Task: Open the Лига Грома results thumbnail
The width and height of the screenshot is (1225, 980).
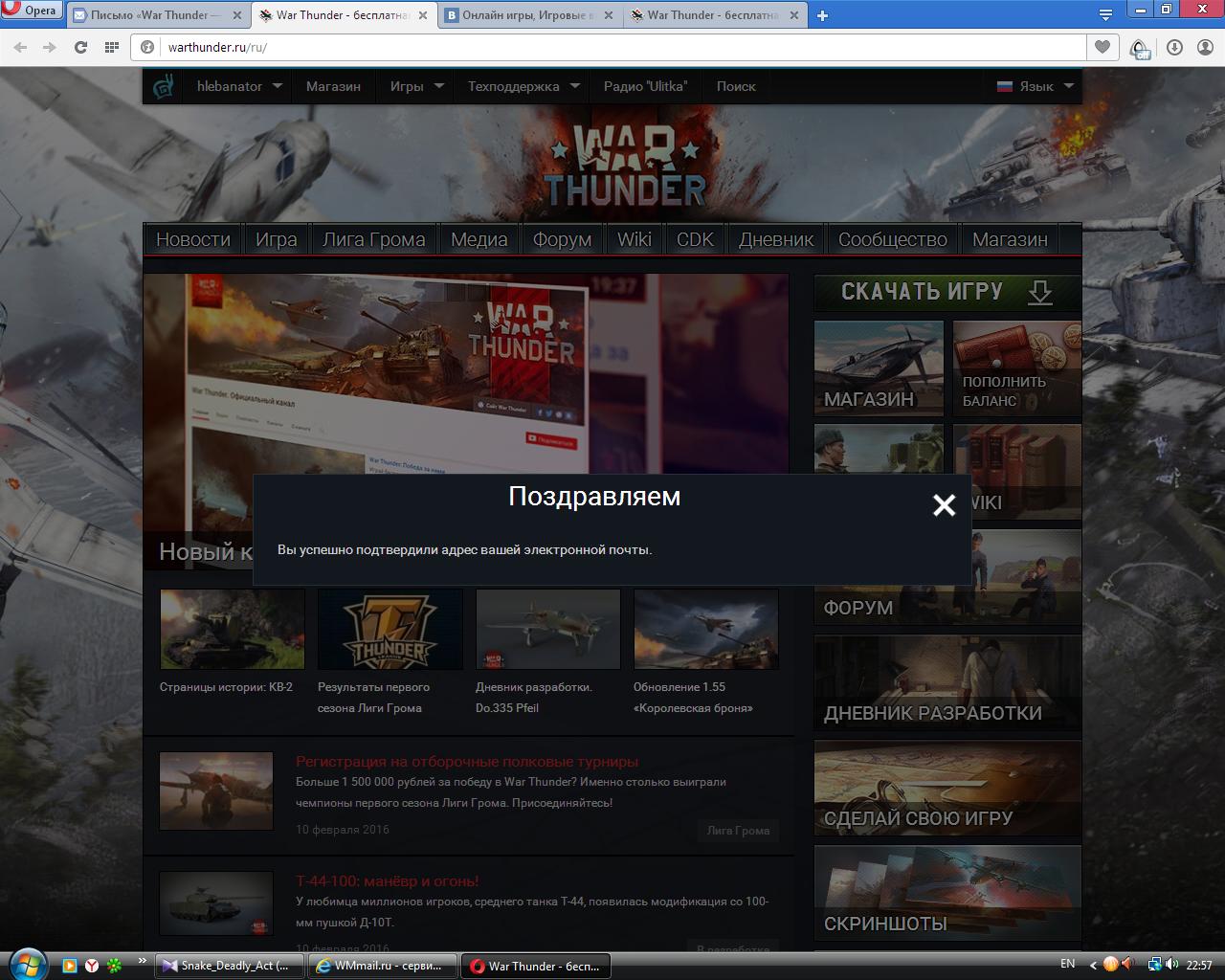Action: tap(390, 629)
